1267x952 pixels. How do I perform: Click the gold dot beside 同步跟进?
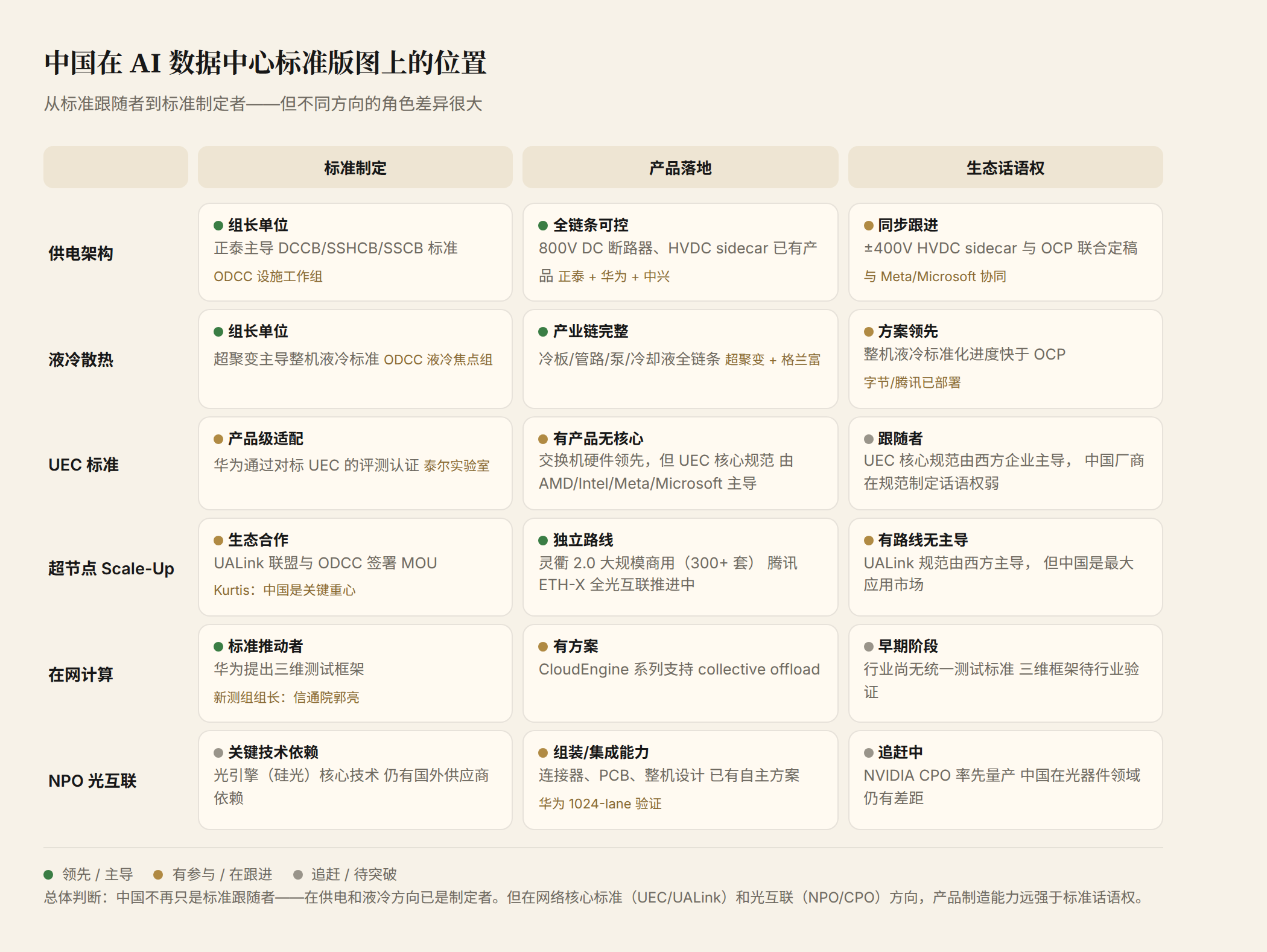pyautogui.click(x=869, y=226)
